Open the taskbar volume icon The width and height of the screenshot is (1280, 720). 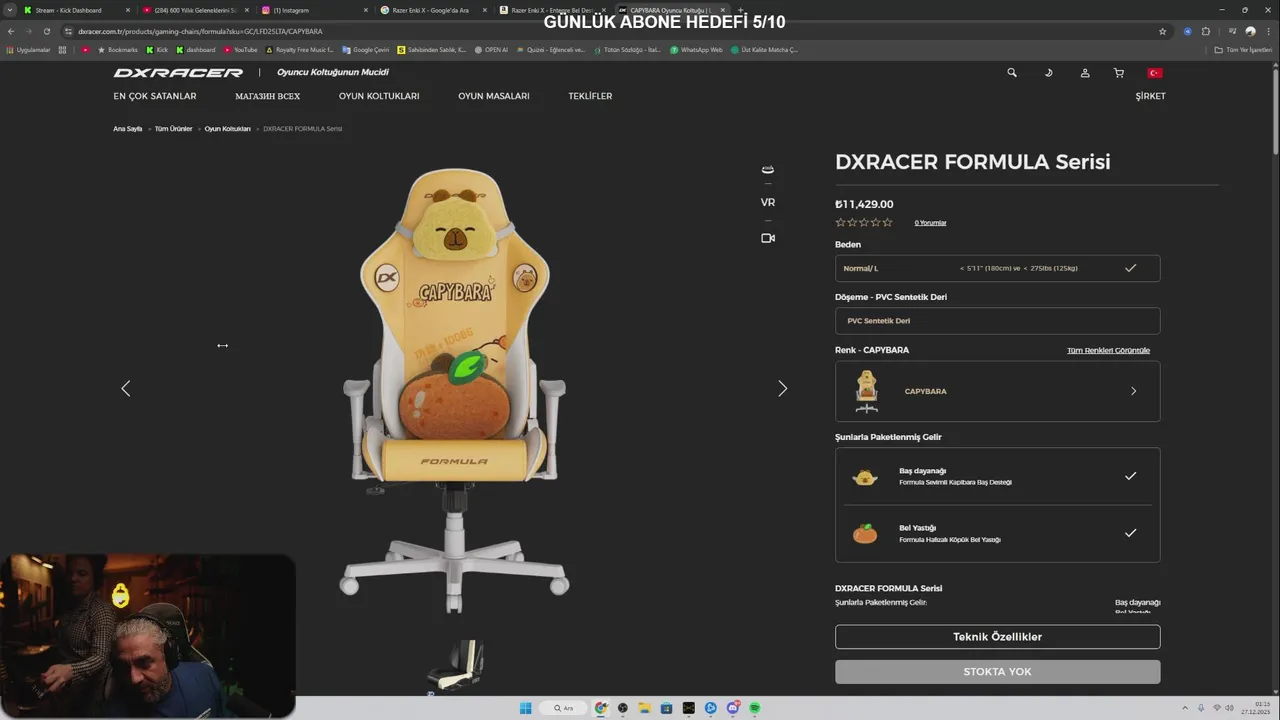[1231, 708]
